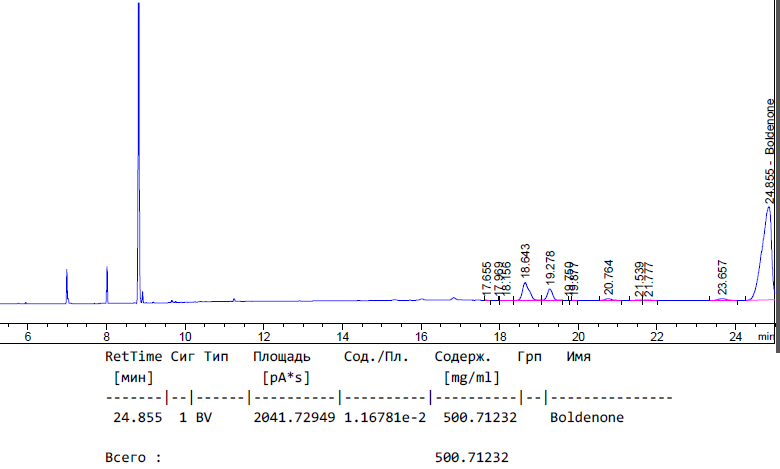Click the 20.764 peak label
This screenshot has height=469, width=780.
(x=609, y=277)
